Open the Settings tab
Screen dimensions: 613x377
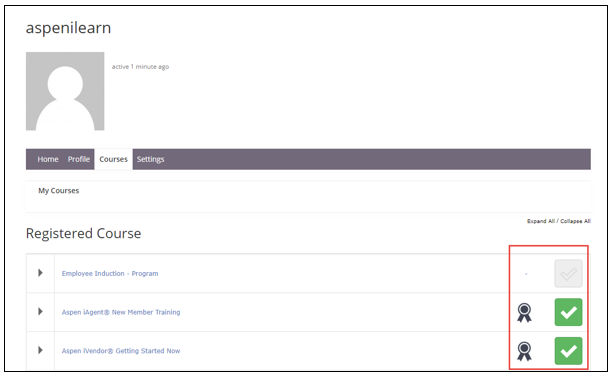coord(151,159)
